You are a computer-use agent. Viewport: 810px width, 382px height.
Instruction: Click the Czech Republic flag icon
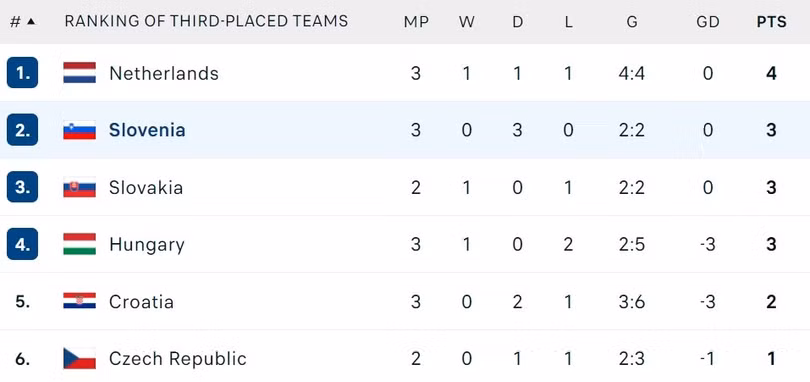(x=80, y=358)
